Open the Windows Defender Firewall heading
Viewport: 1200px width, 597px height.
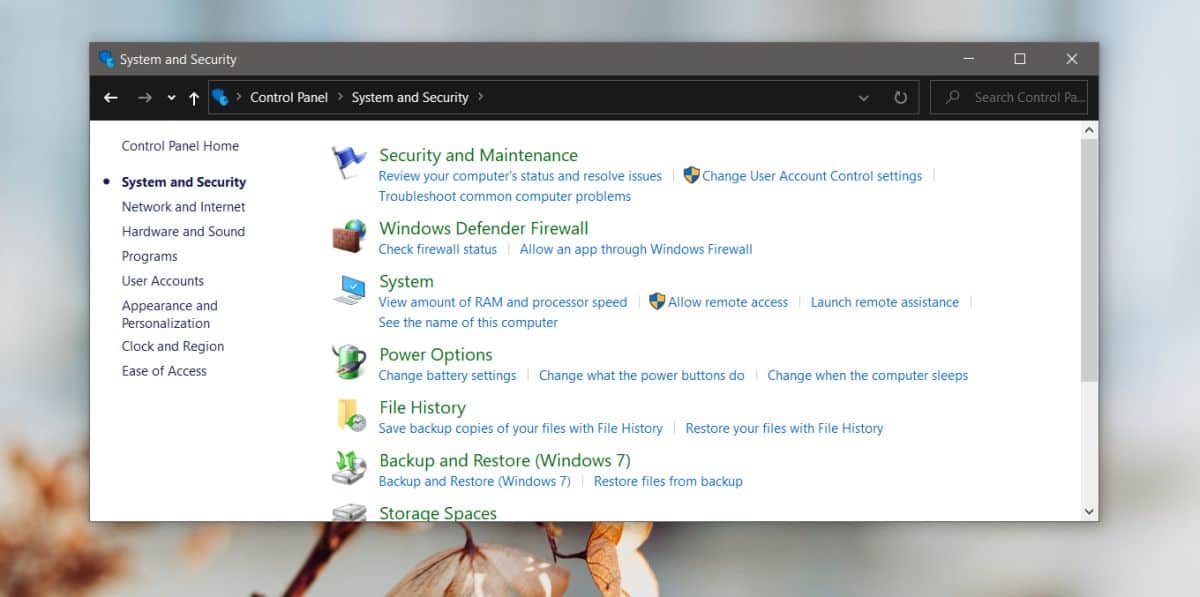(x=483, y=228)
